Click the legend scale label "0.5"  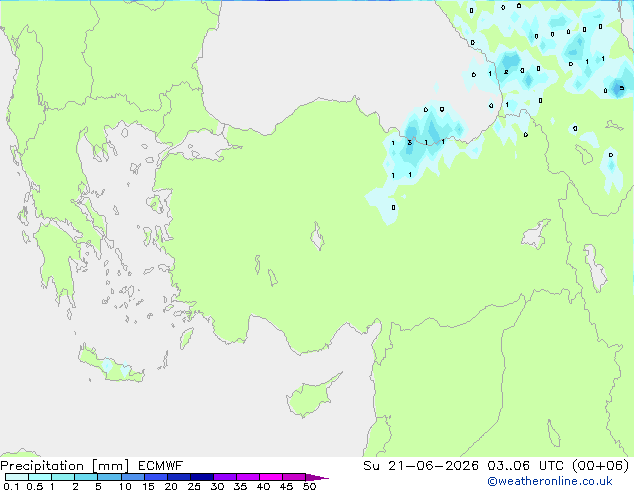click(35, 486)
